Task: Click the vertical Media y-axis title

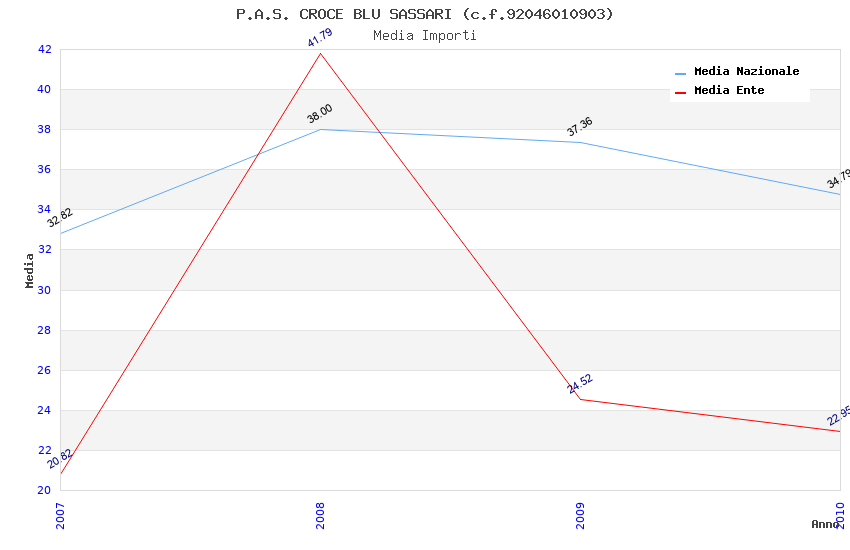Action: pyautogui.click(x=30, y=270)
